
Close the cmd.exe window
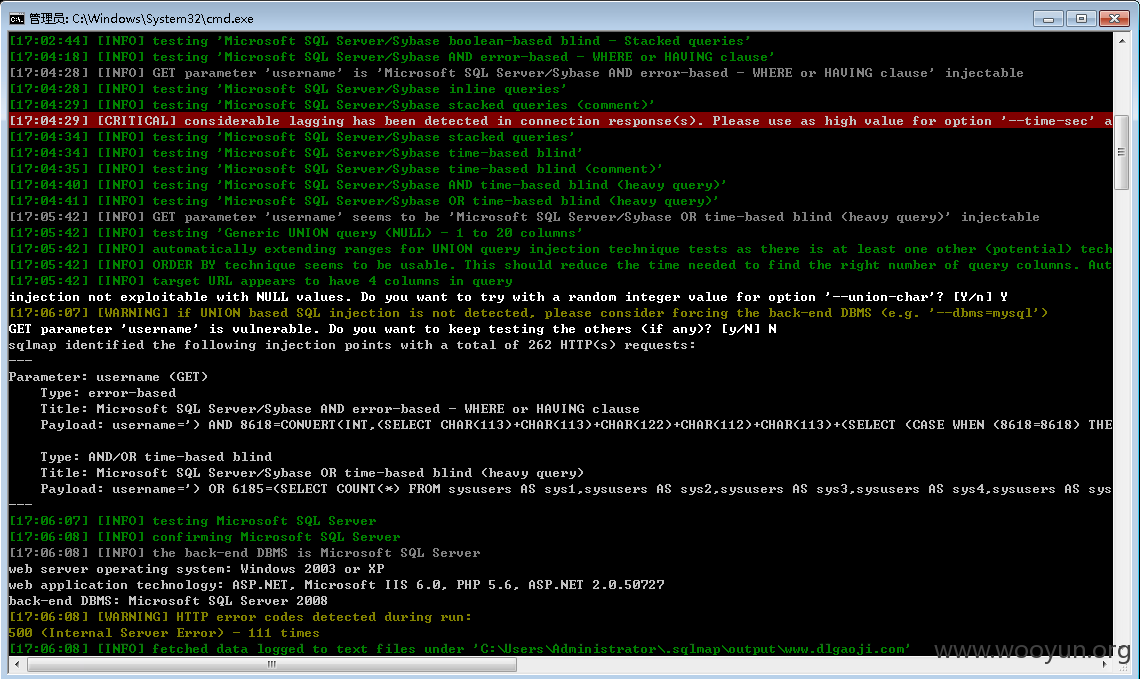click(x=1114, y=19)
